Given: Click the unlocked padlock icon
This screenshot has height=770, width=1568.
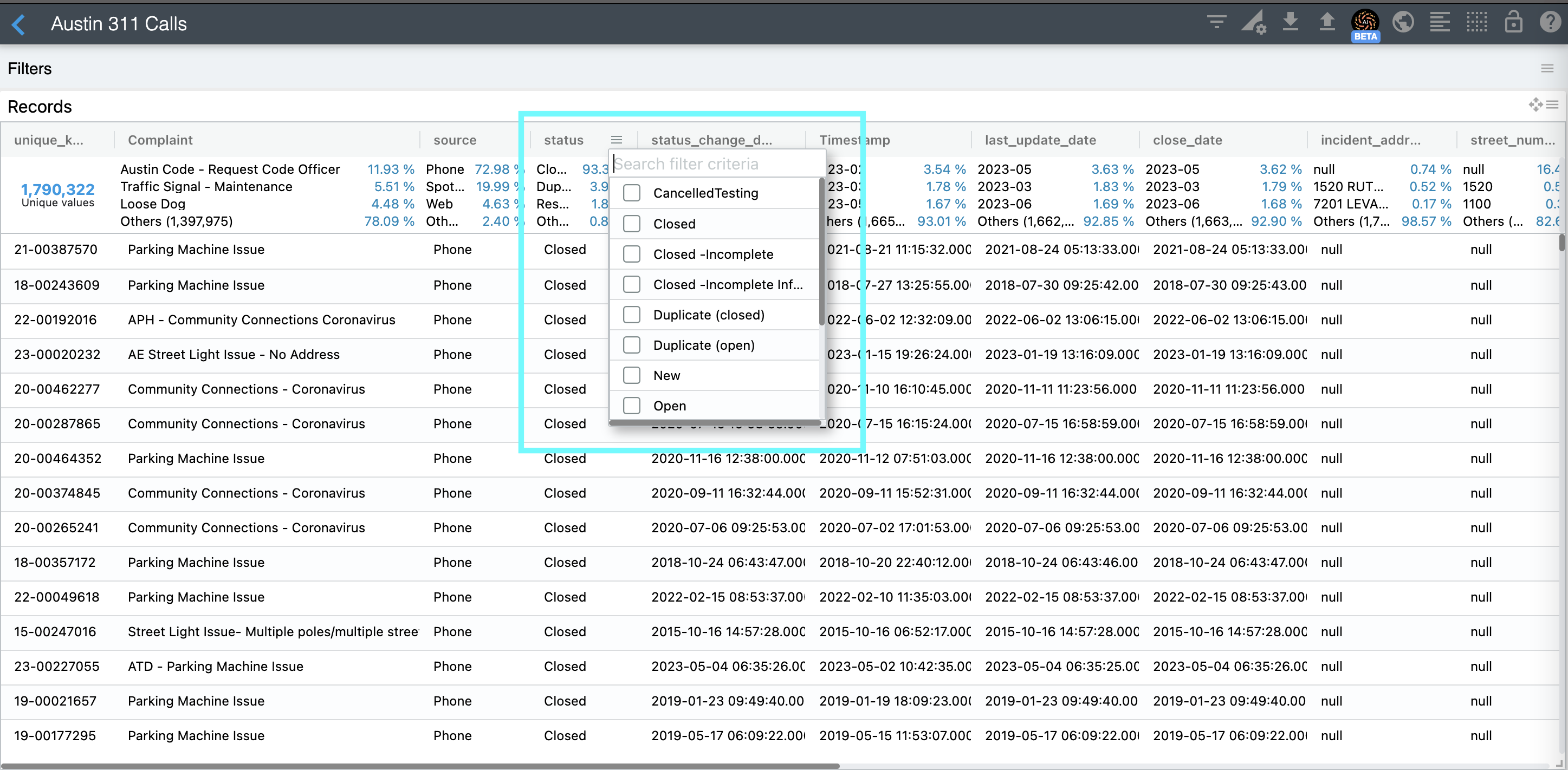Looking at the screenshot, I should 1513,23.
